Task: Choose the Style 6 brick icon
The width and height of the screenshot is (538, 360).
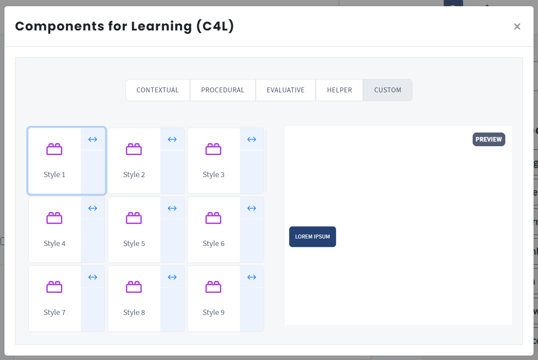Action: click(213, 218)
